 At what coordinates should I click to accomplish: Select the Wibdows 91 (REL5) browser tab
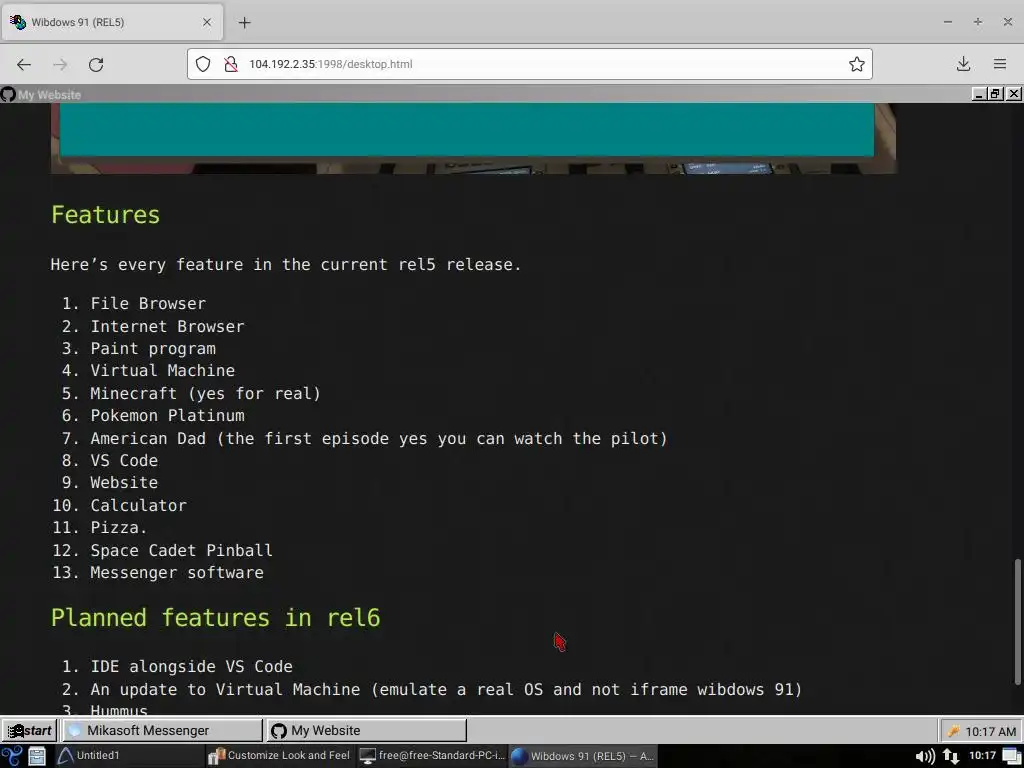[x=112, y=22]
